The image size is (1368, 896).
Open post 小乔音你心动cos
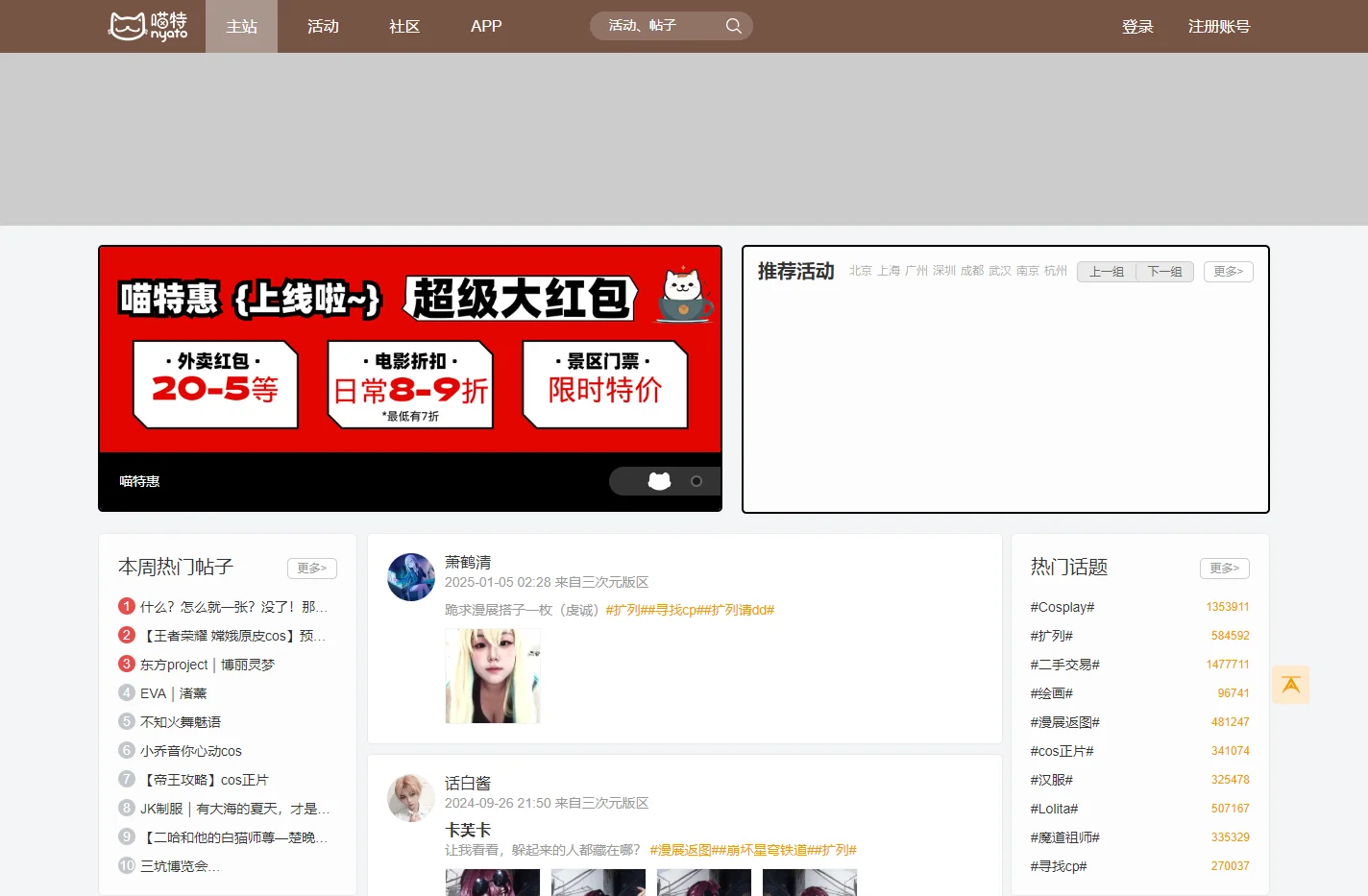[191, 751]
